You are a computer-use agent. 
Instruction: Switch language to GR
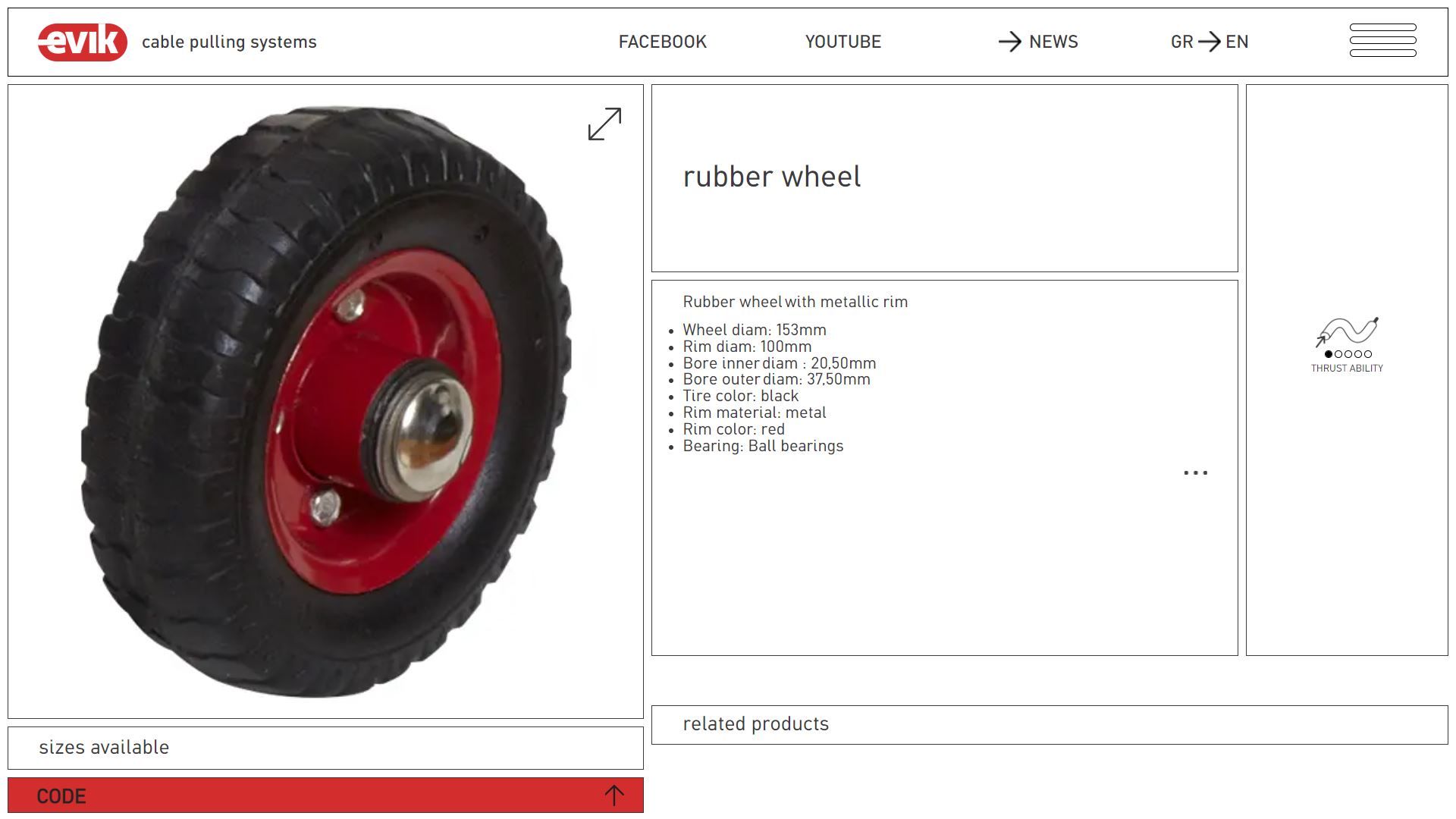pos(1181,42)
